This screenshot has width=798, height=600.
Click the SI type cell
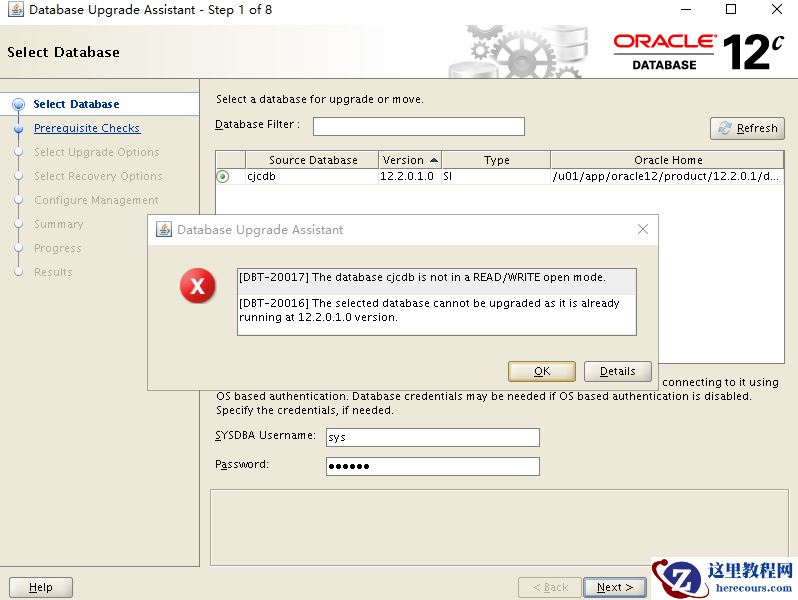point(496,176)
